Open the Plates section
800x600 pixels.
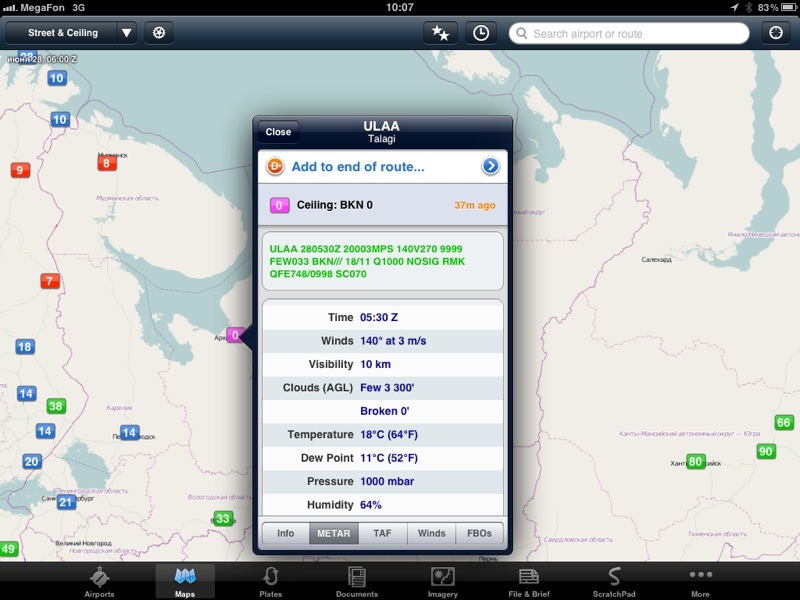point(270,580)
